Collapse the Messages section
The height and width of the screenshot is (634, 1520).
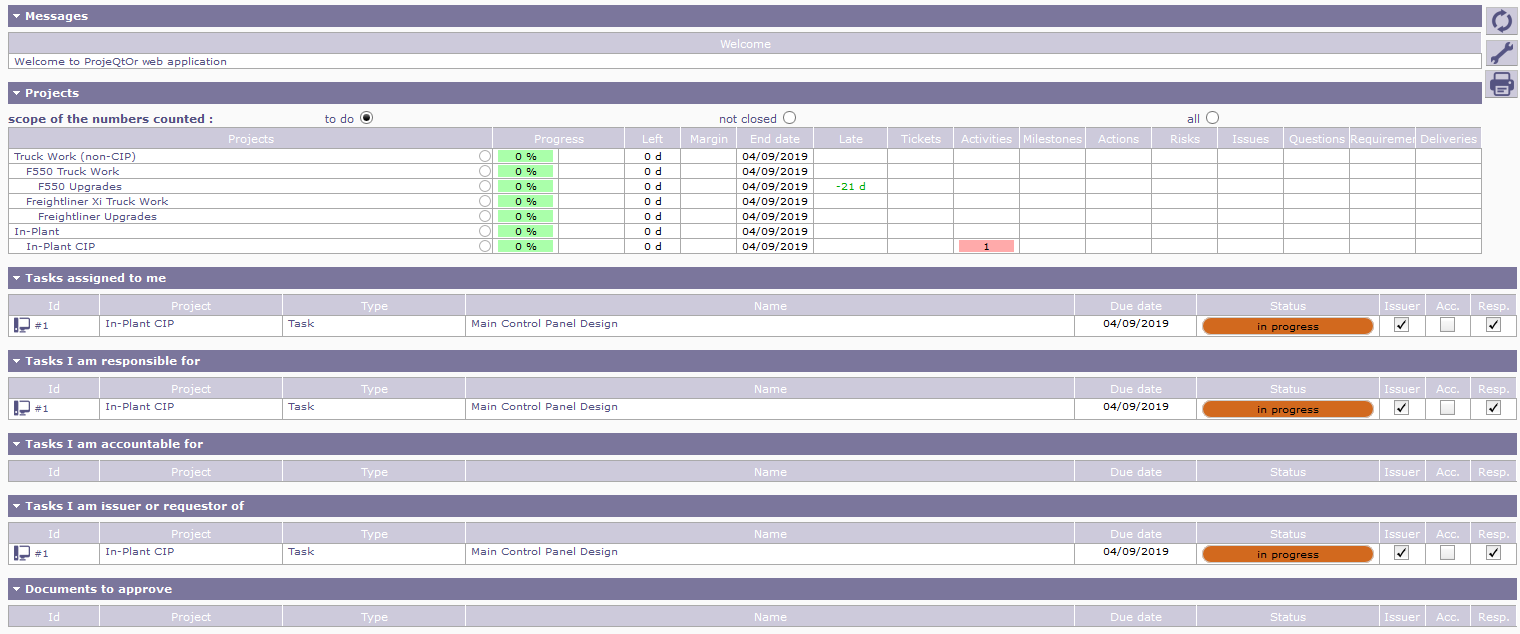click(x=17, y=17)
